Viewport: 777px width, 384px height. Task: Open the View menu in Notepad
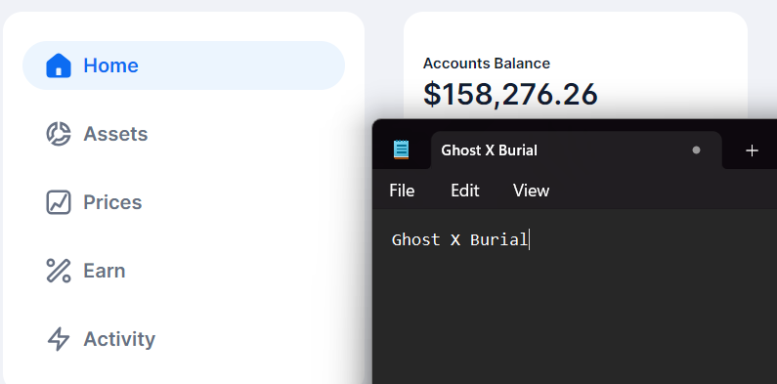[x=531, y=191]
